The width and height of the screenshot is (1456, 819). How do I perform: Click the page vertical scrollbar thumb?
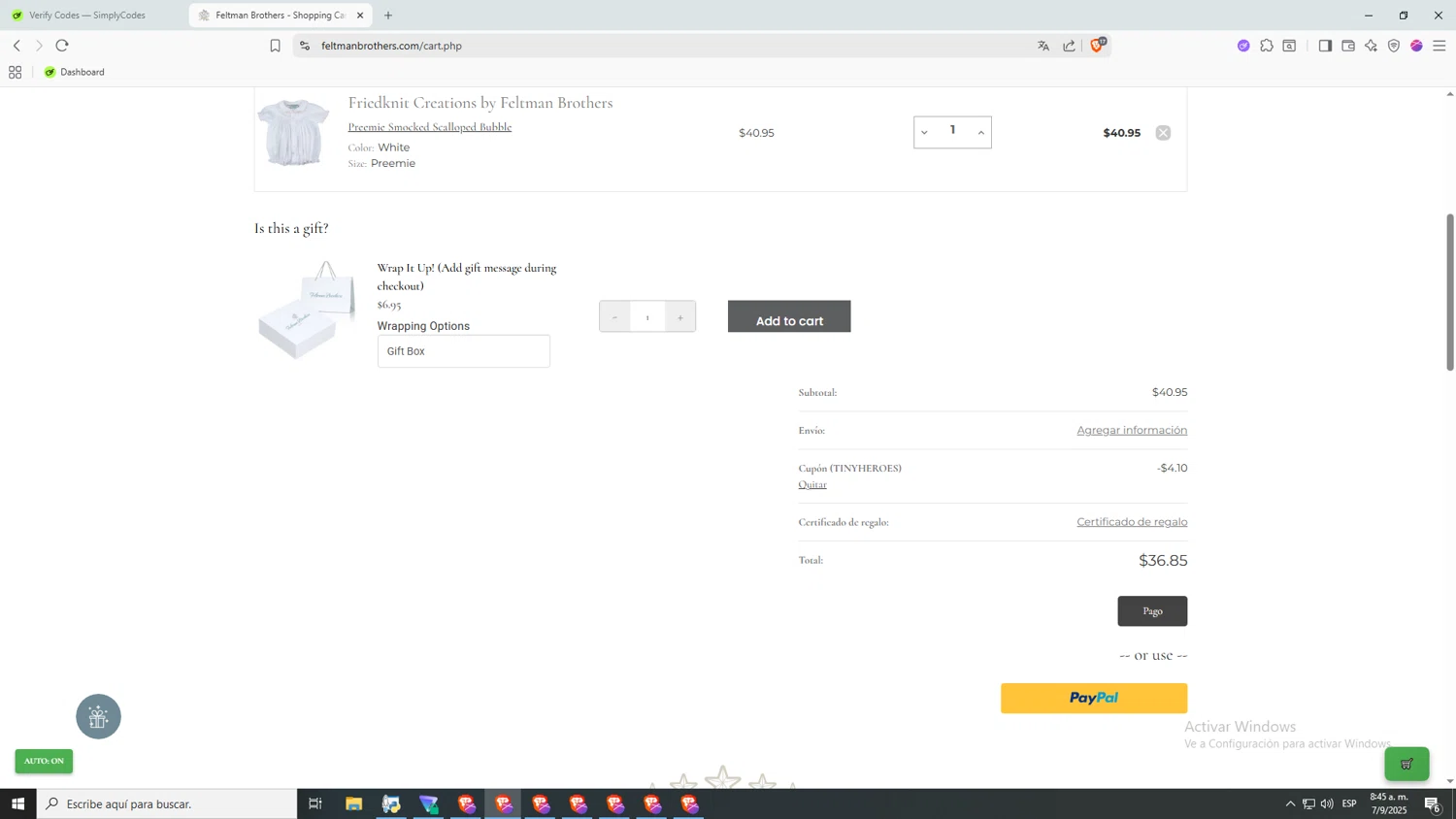pyautogui.click(x=1450, y=291)
